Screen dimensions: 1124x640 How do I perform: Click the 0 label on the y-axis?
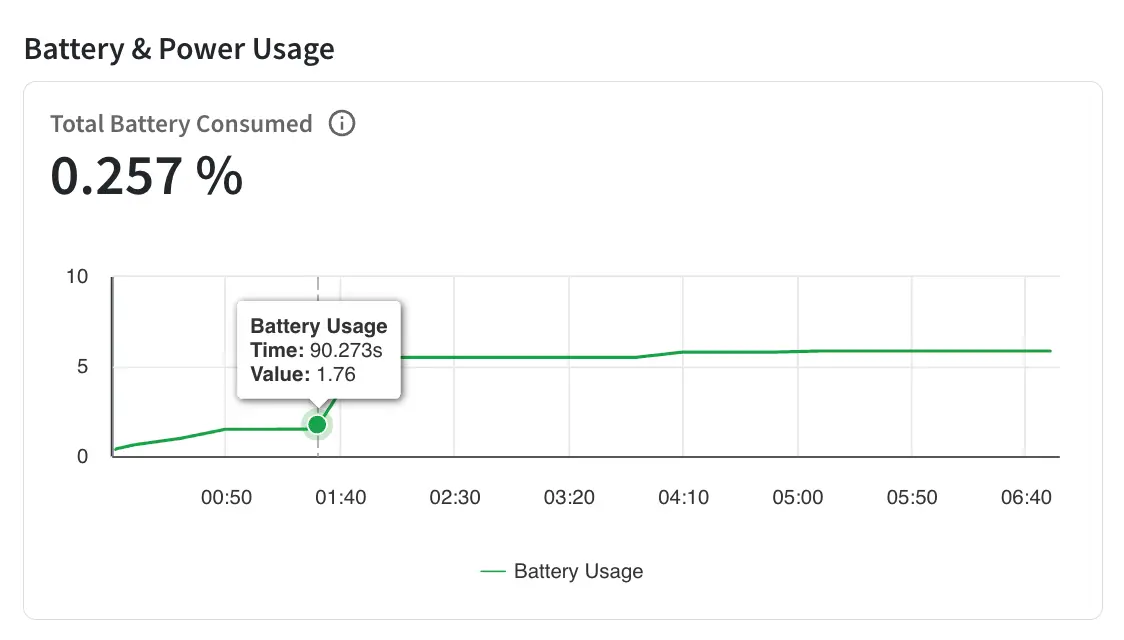click(82, 457)
